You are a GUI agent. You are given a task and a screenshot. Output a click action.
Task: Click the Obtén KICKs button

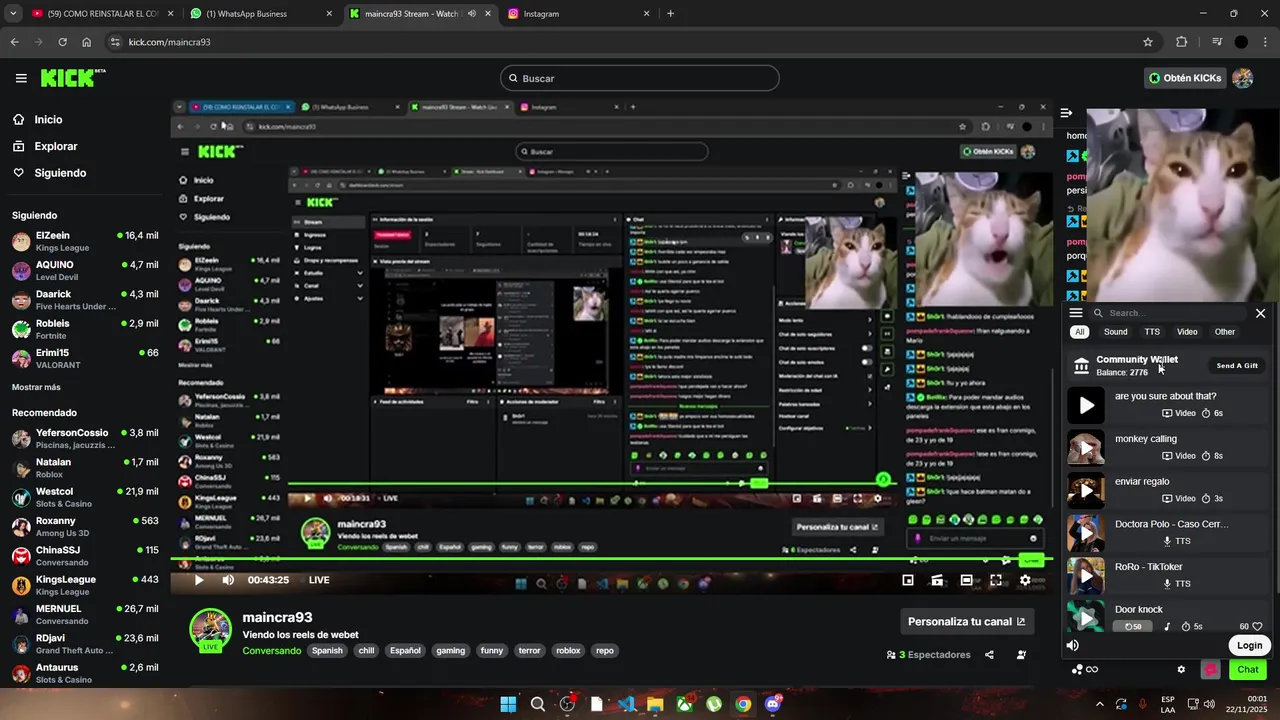click(1185, 78)
